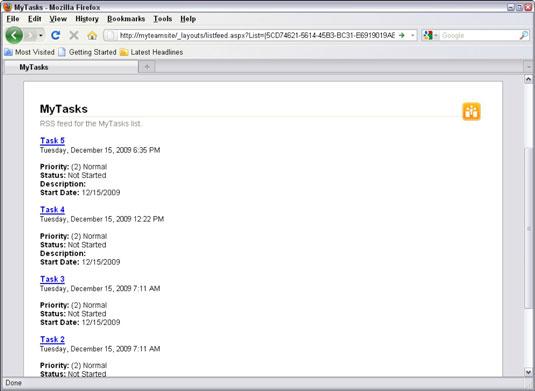Click the magnifier search icon
This screenshot has width=535, height=391.
(x=524, y=35)
